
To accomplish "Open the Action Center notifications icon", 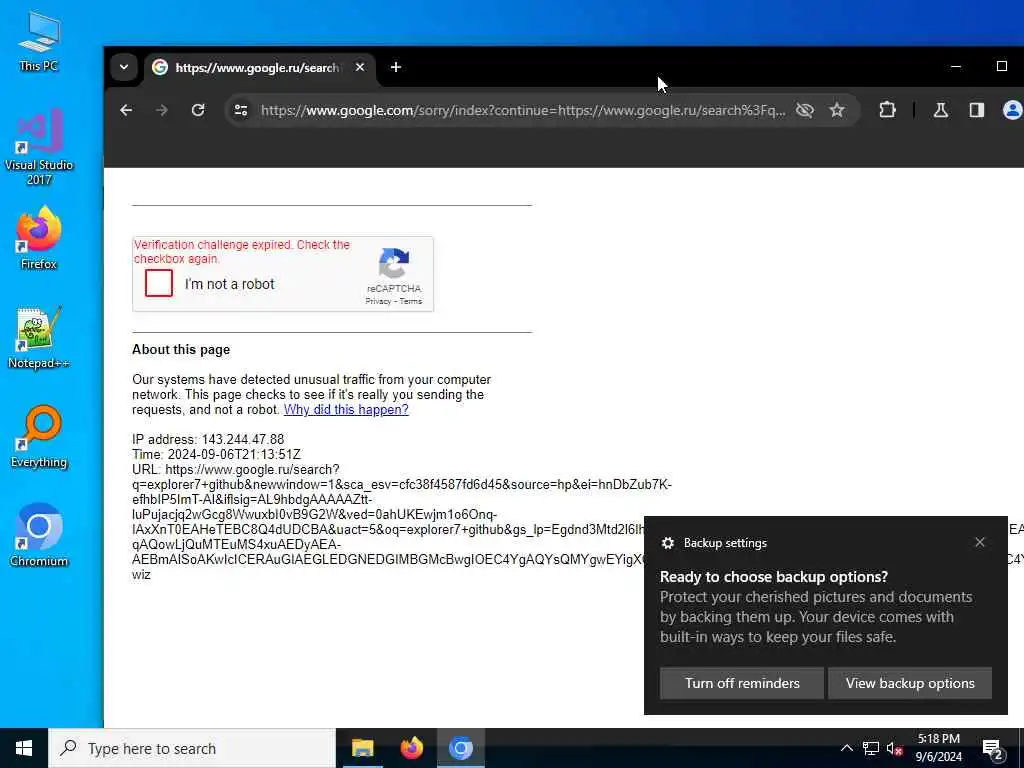I will (x=993, y=749).
